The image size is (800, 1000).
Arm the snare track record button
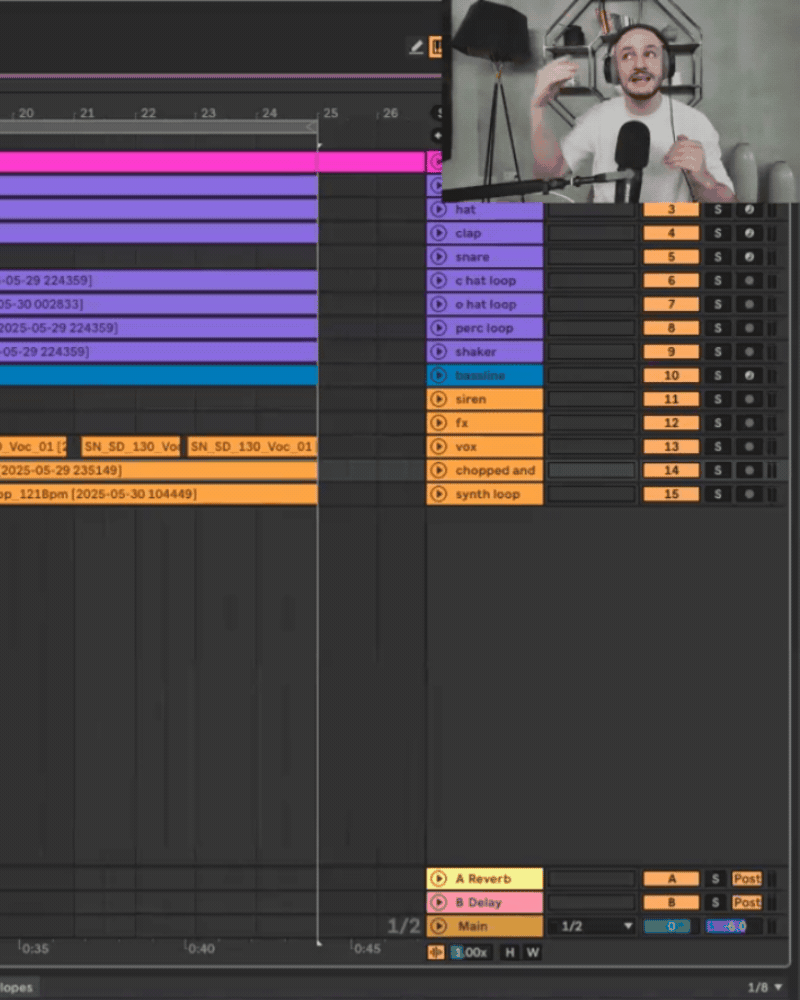tap(750, 257)
